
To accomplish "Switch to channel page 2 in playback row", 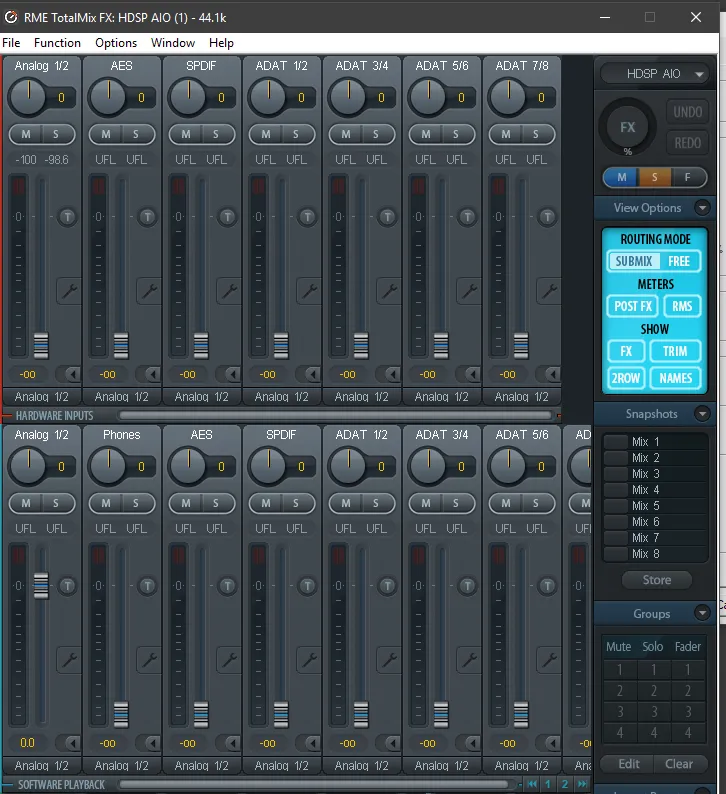I will [564, 784].
